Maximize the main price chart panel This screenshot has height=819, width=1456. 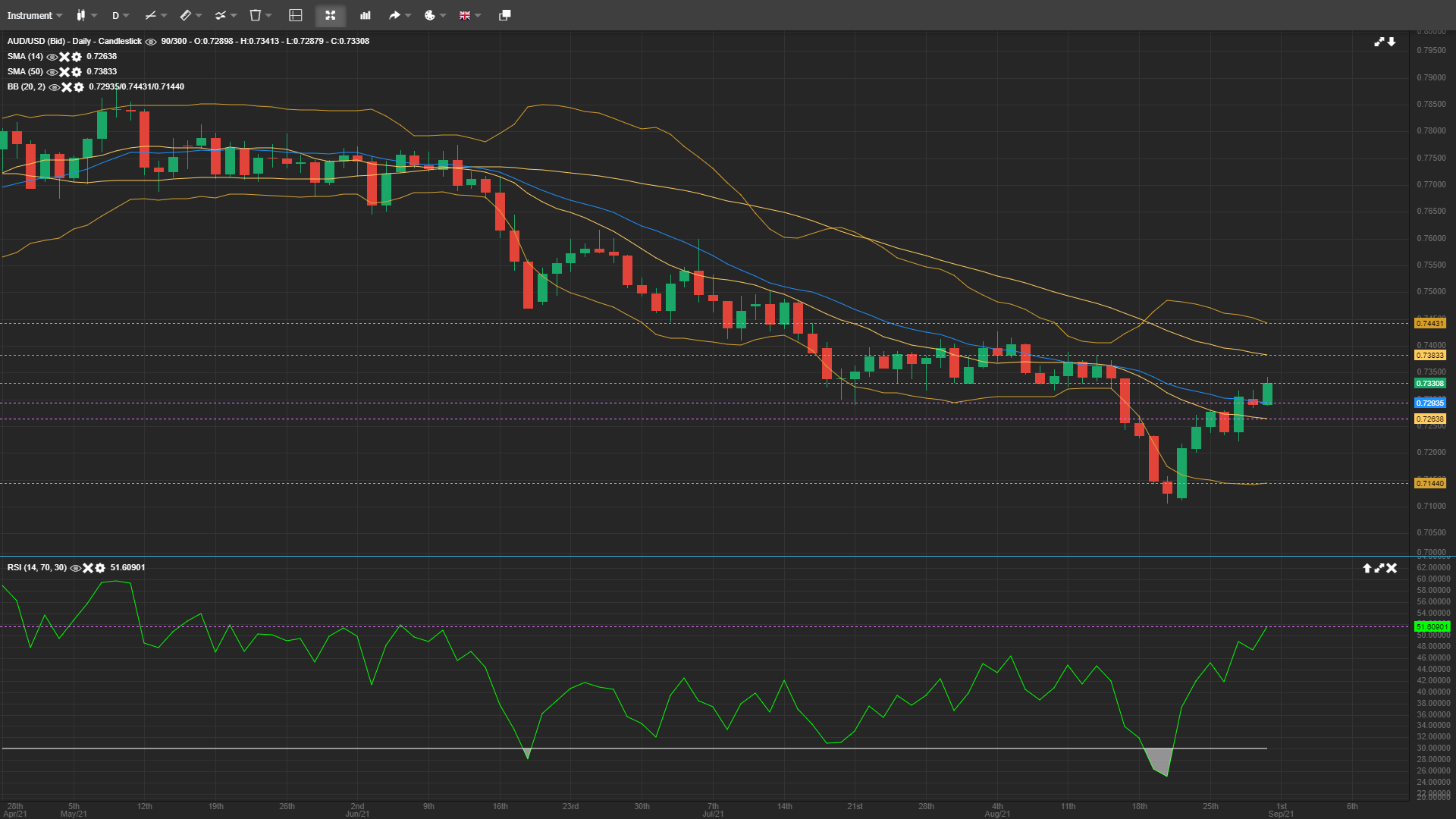(x=1379, y=42)
